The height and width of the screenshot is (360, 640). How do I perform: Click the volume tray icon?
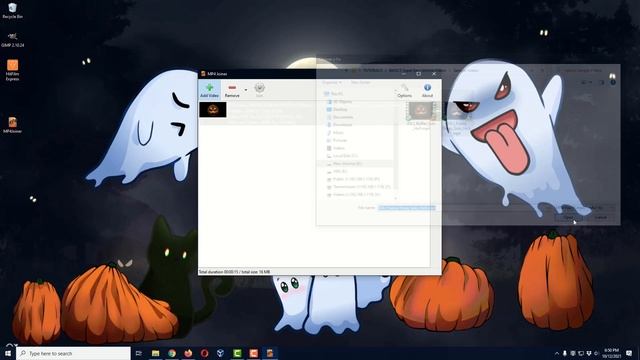point(596,353)
